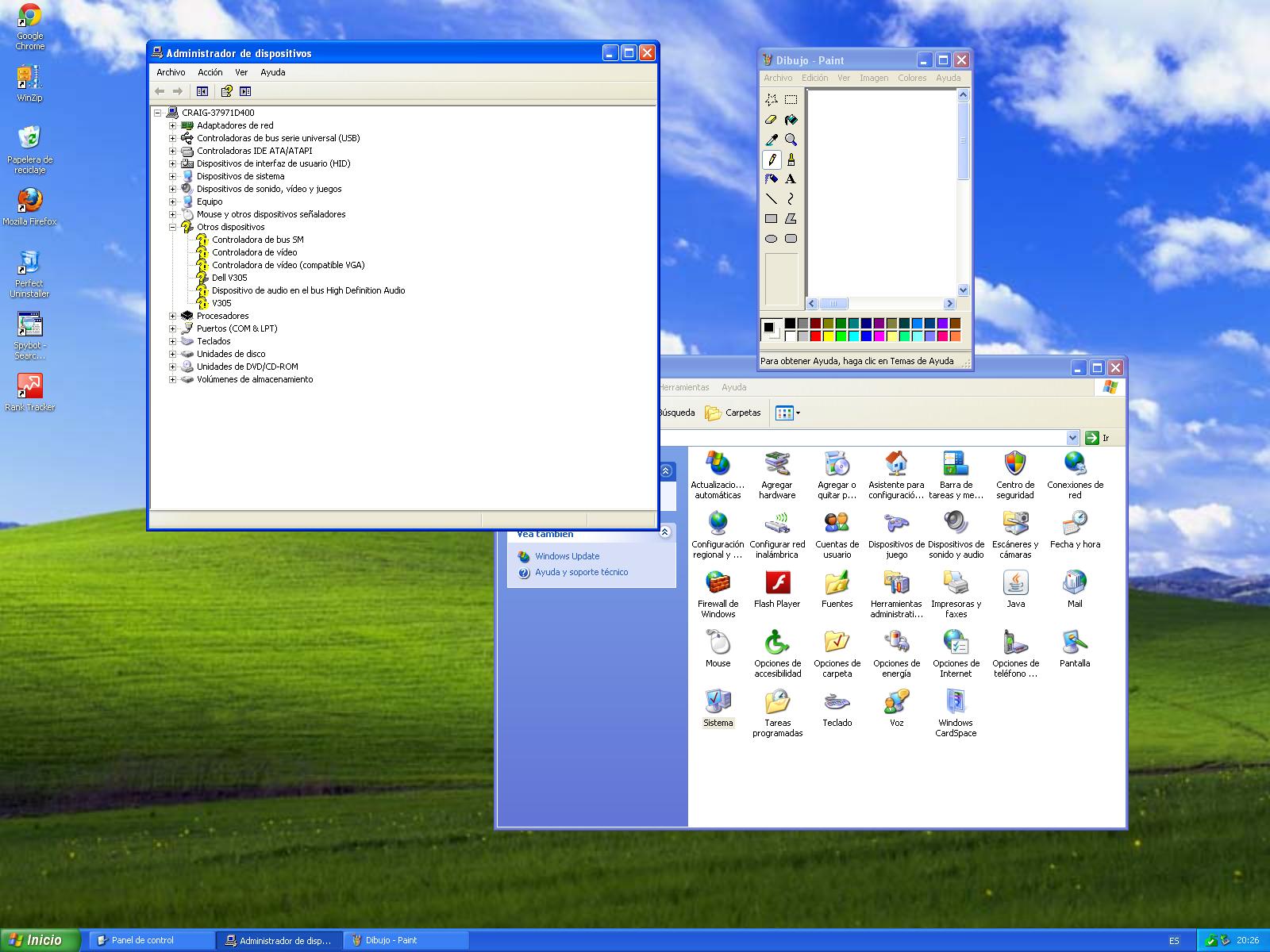Pick the red color swatch in Paint palette

tap(815, 336)
